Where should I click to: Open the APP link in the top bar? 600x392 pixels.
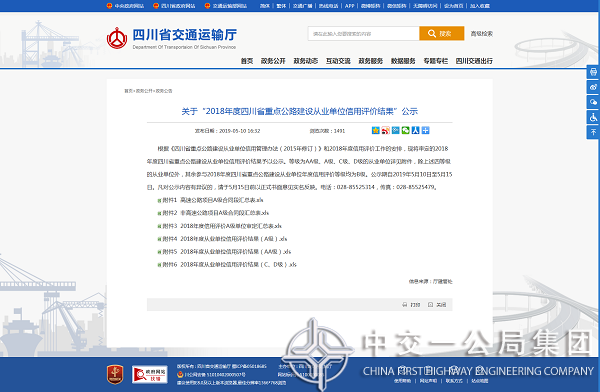[x=349, y=6]
